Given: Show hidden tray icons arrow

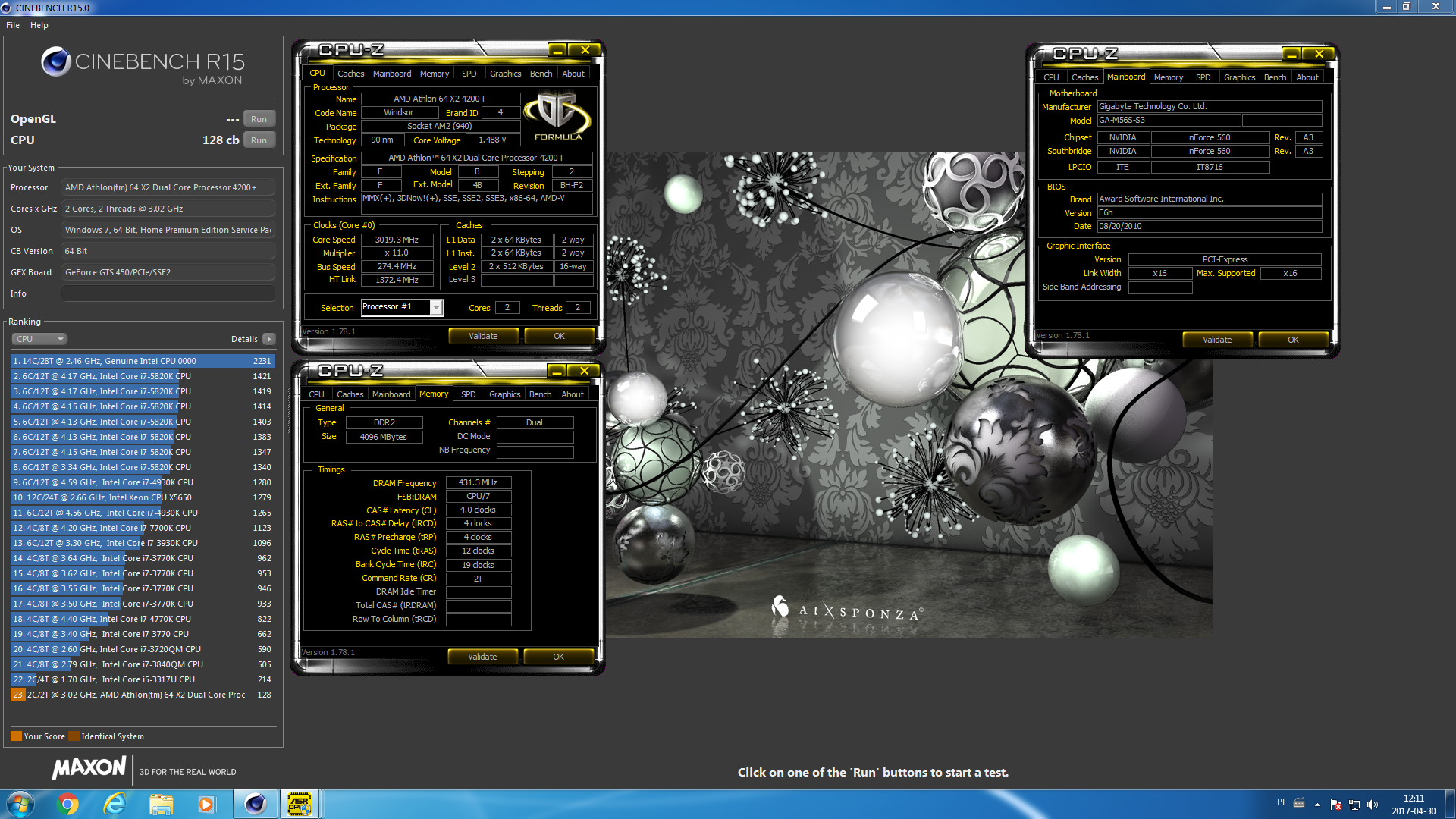Looking at the screenshot, I should click(x=1317, y=804).
